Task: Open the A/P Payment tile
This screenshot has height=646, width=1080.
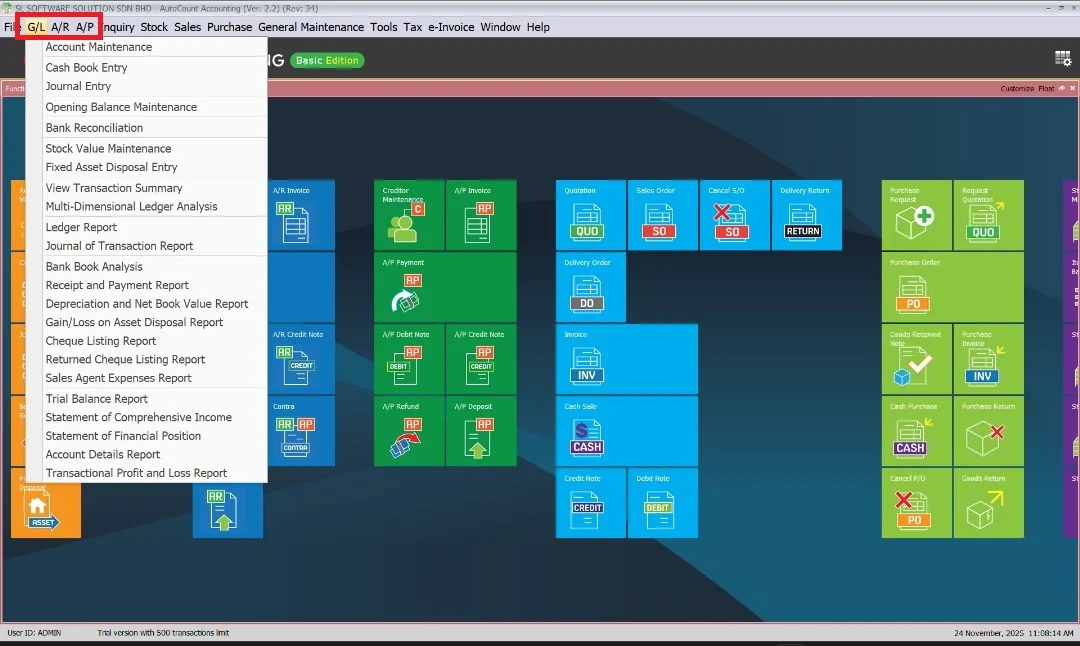Action: (410, 288)
